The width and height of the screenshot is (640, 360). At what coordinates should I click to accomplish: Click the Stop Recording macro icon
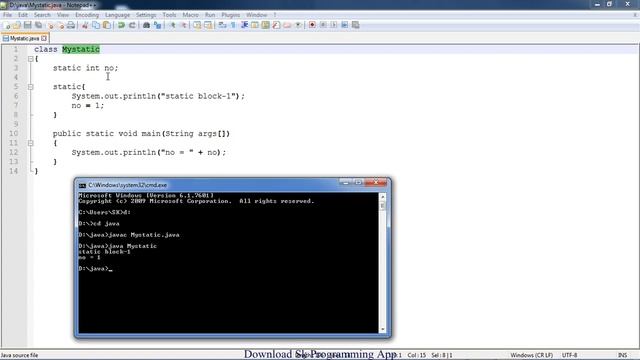click(323, 25)
